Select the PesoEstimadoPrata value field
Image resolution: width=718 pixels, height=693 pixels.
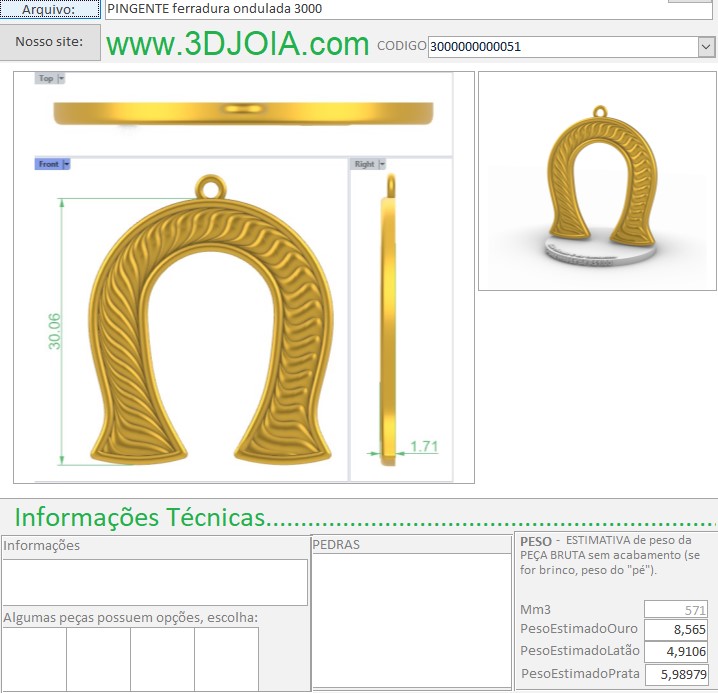point(676,674)
